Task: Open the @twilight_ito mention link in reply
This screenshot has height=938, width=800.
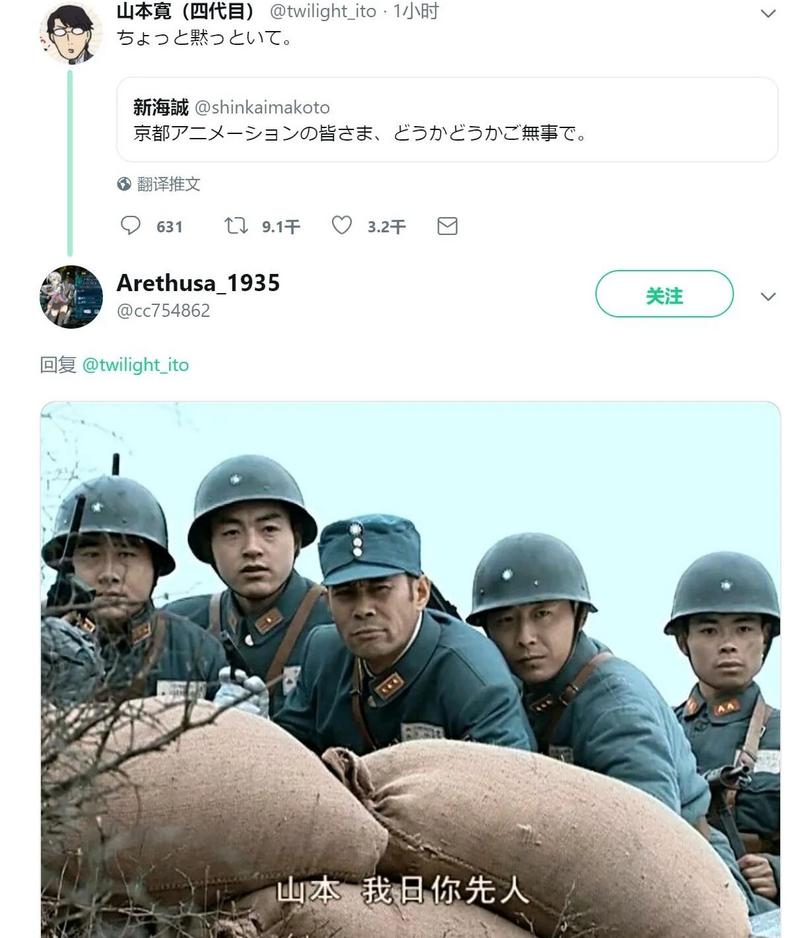Action: coord(135,365)
